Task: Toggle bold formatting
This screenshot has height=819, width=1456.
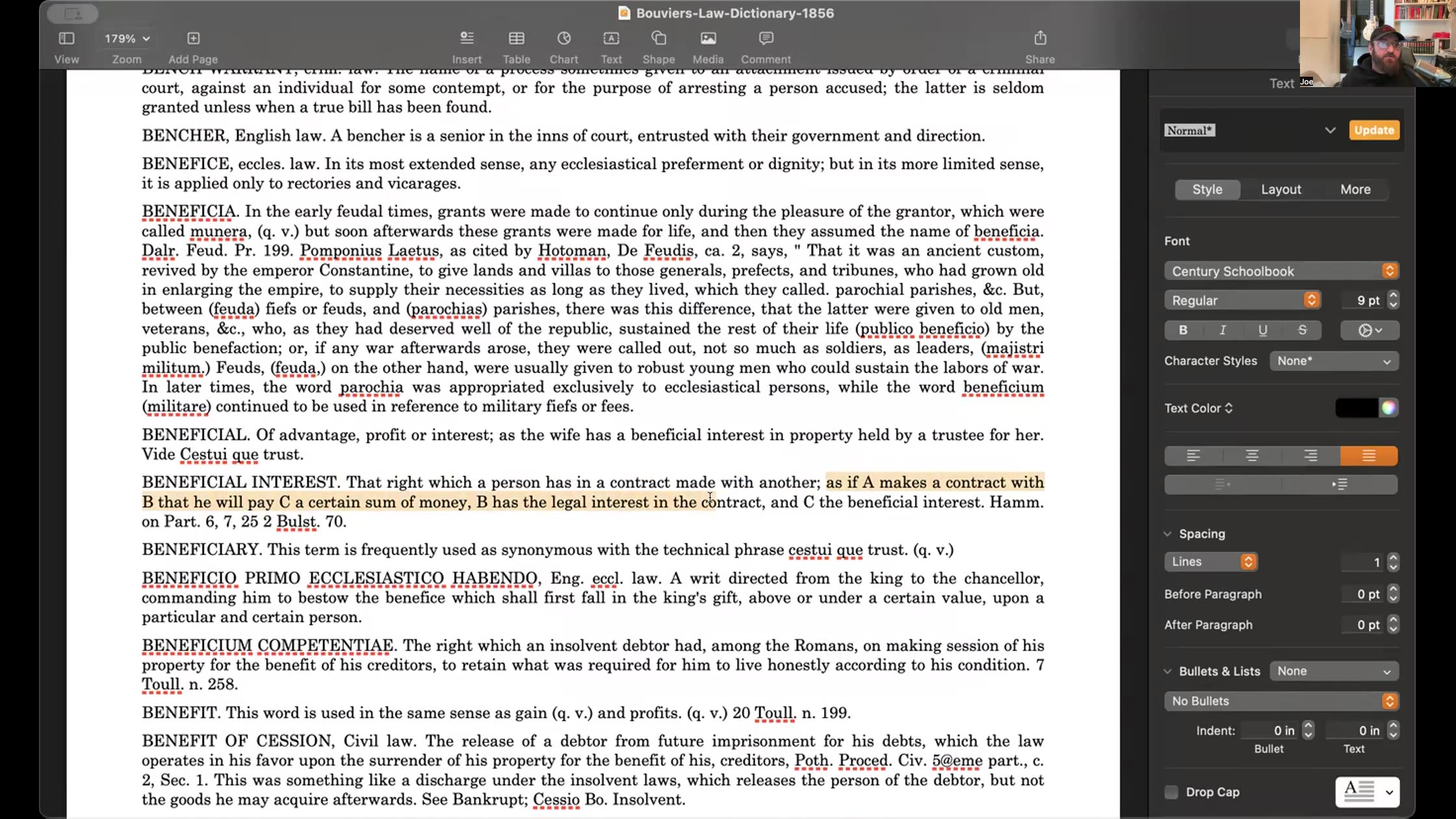Action: [1183, 330]
